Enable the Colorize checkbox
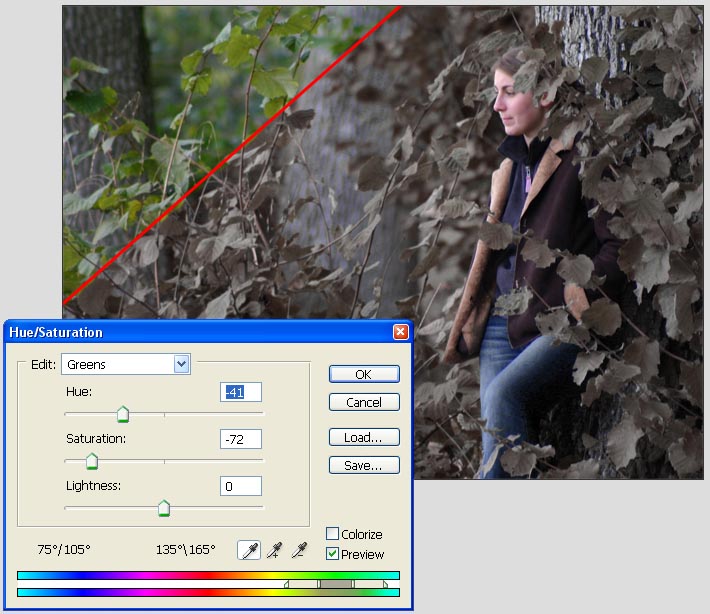This screenshot has width=710, height=614. pyautogui.click(x=332, y=534)
